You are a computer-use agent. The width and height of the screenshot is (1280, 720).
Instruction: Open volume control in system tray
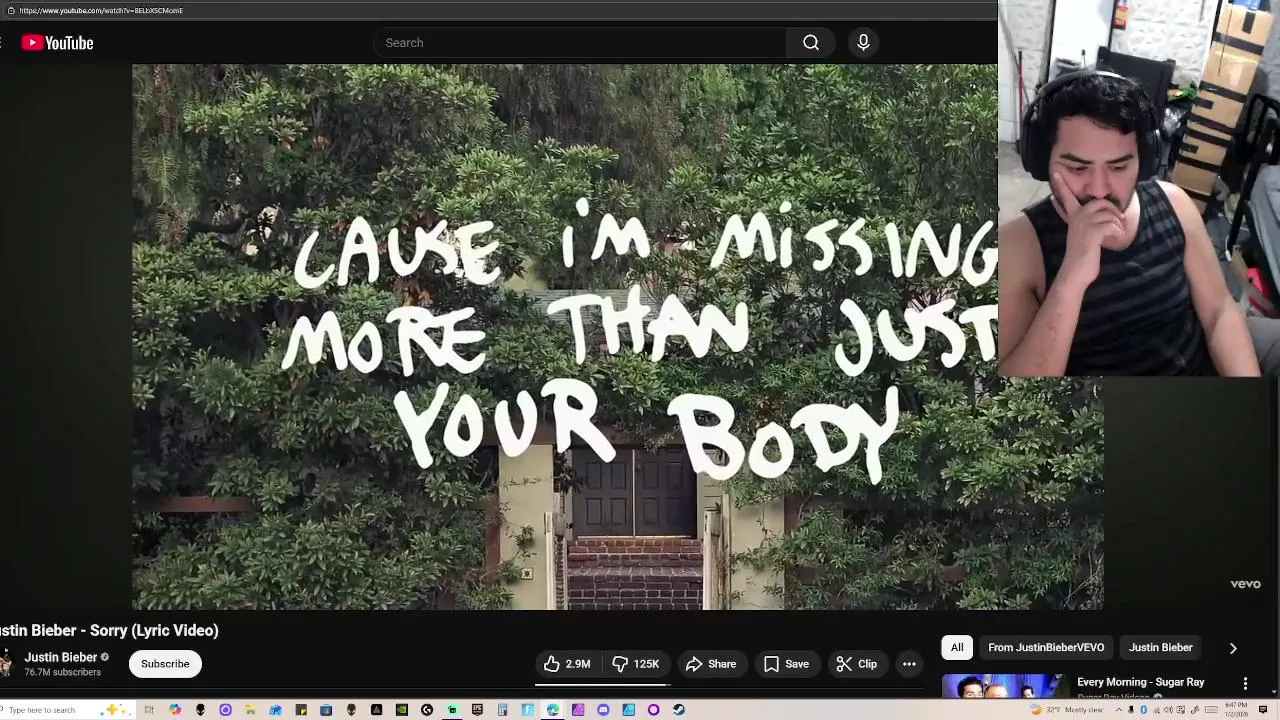[x=1168, y=710]
